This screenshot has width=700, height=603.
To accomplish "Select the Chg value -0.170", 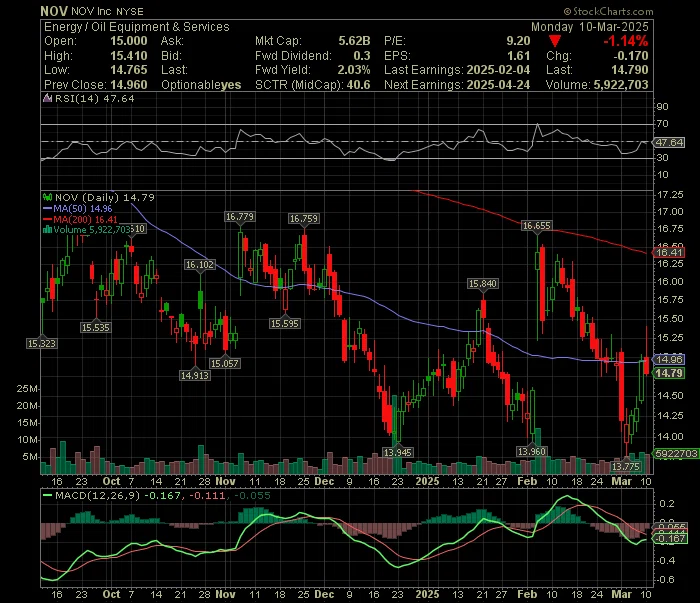I will point(630,56).
